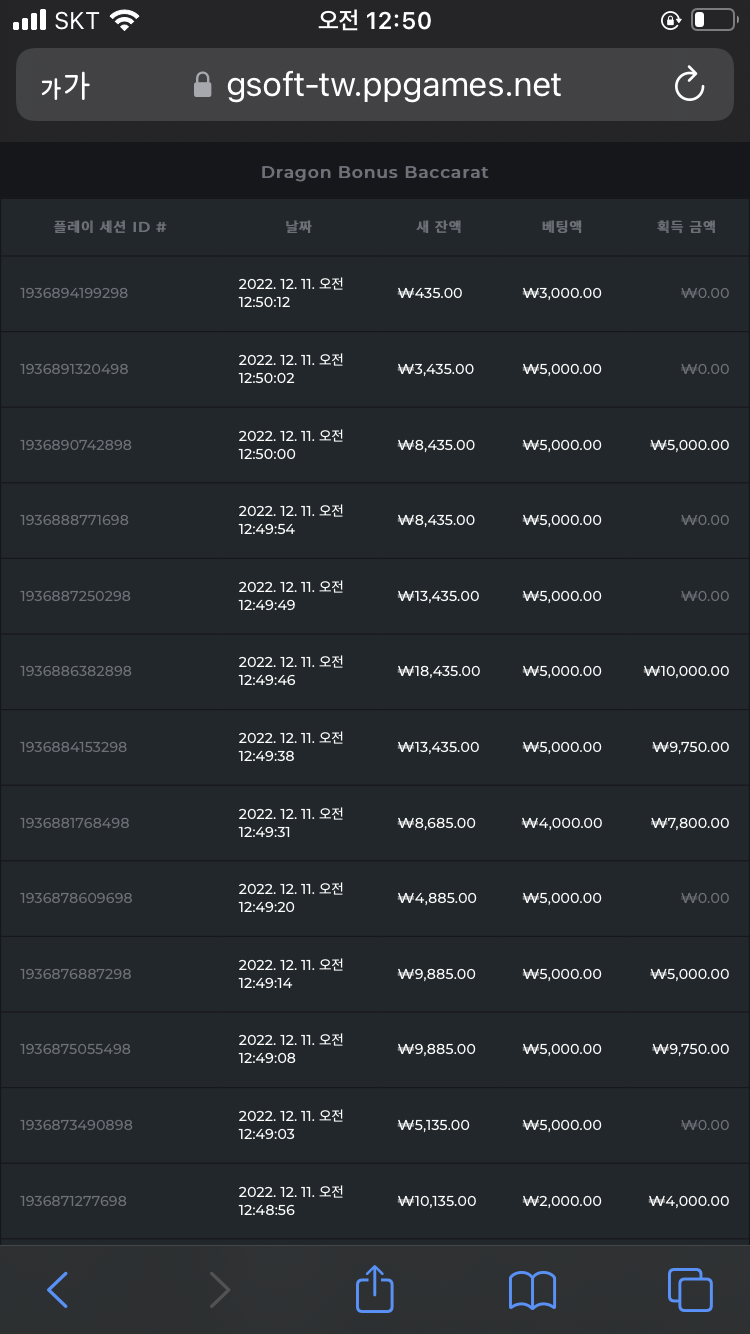750x1334 pixels.
Task: Select the 날짜 column header
Action: (298, 227)
